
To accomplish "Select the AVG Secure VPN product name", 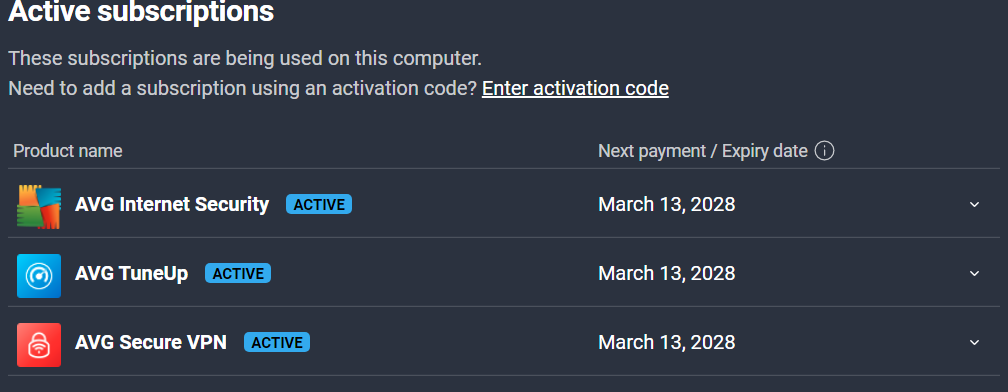I will point(151,343).
